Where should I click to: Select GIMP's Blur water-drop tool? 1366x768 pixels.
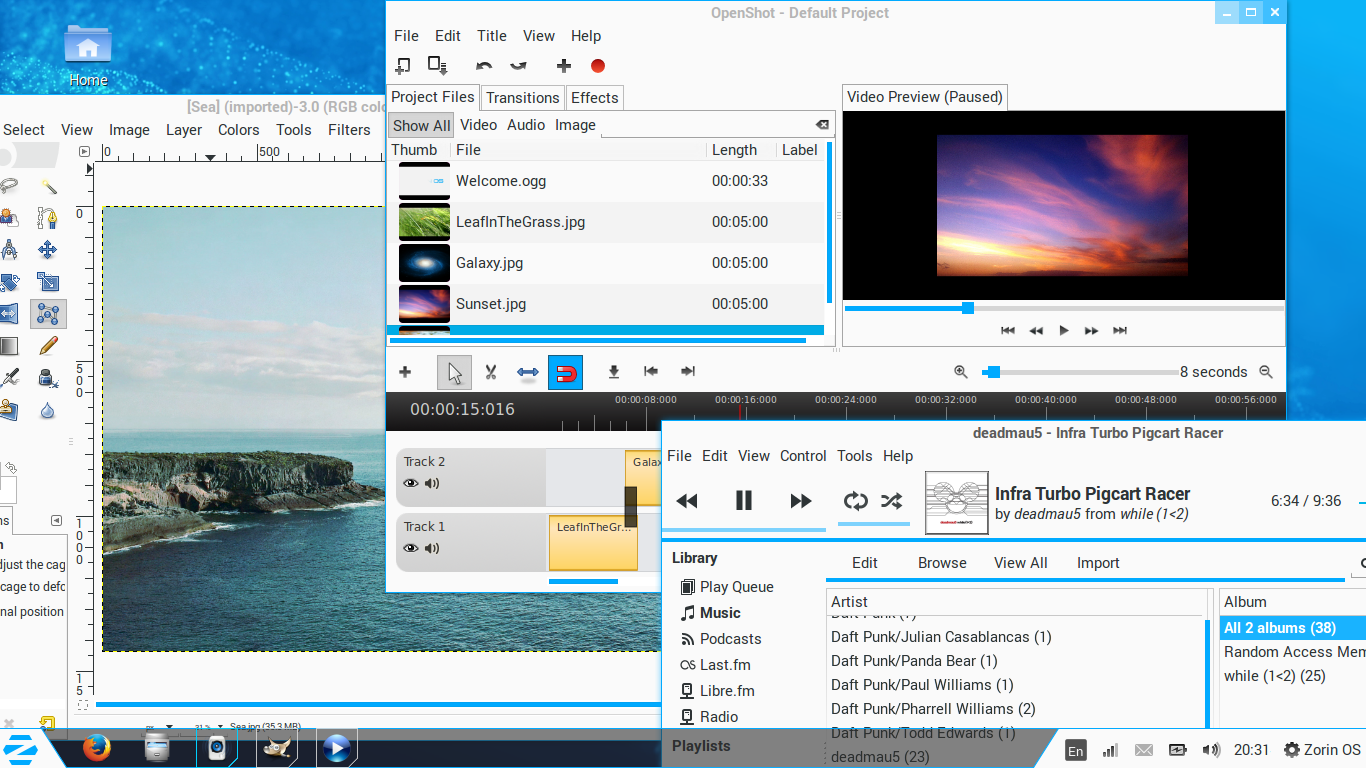pos(47,410)
